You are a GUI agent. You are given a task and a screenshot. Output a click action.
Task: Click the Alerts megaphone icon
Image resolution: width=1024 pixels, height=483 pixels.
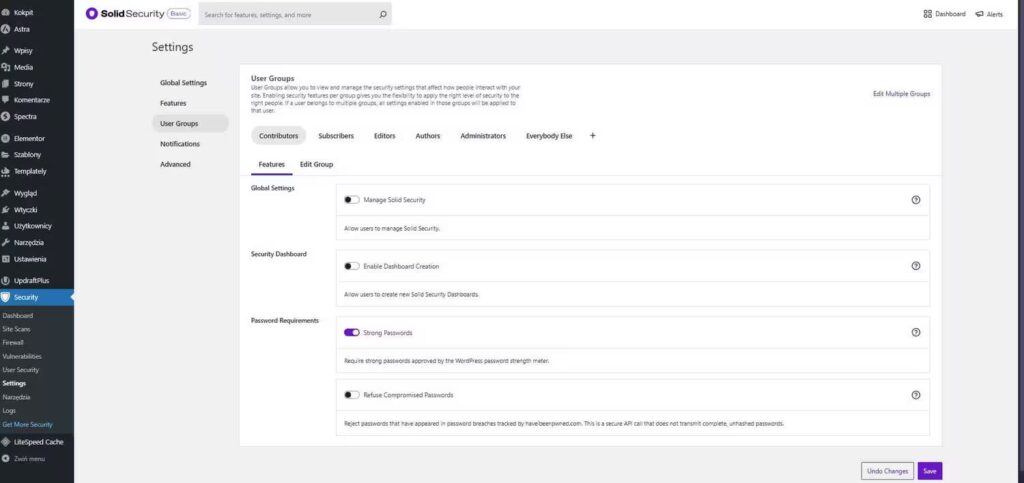[x=980, y=14]
